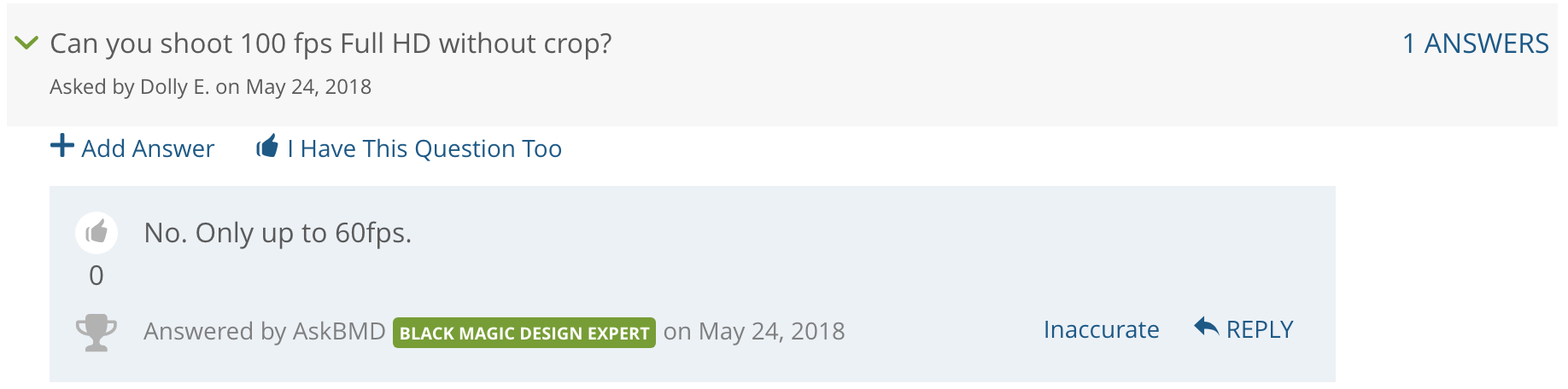Viewport: 1568px width, 389px height.
Task: Upvote the answer with the round thumbs-up icon
Action: click(x=97, y=232)
